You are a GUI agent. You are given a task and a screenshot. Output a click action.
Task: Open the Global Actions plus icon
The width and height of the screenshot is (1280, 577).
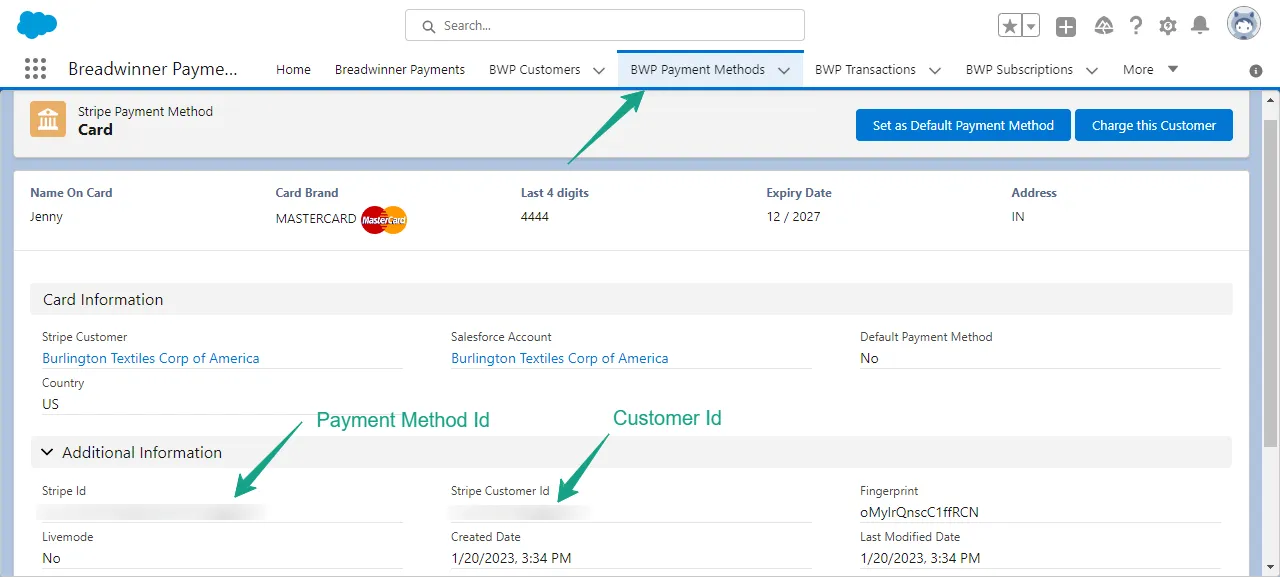tap(1066, 26)
